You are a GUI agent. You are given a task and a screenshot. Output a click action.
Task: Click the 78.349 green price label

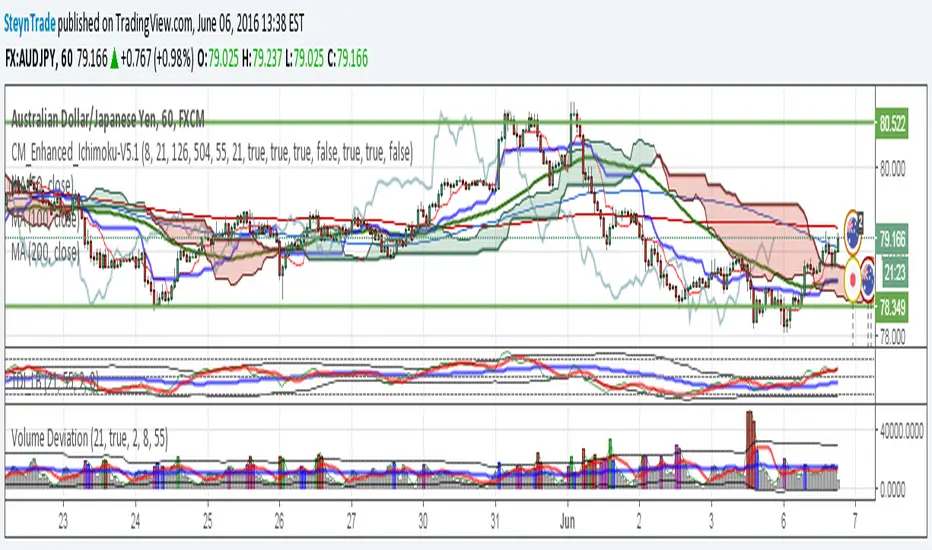click(892, 307)
